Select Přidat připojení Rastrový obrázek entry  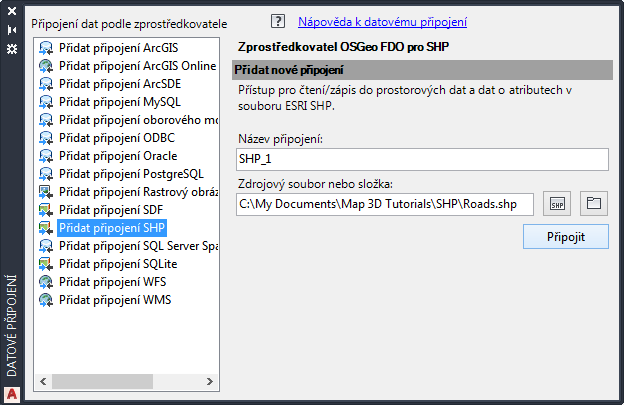pos(138,192)
